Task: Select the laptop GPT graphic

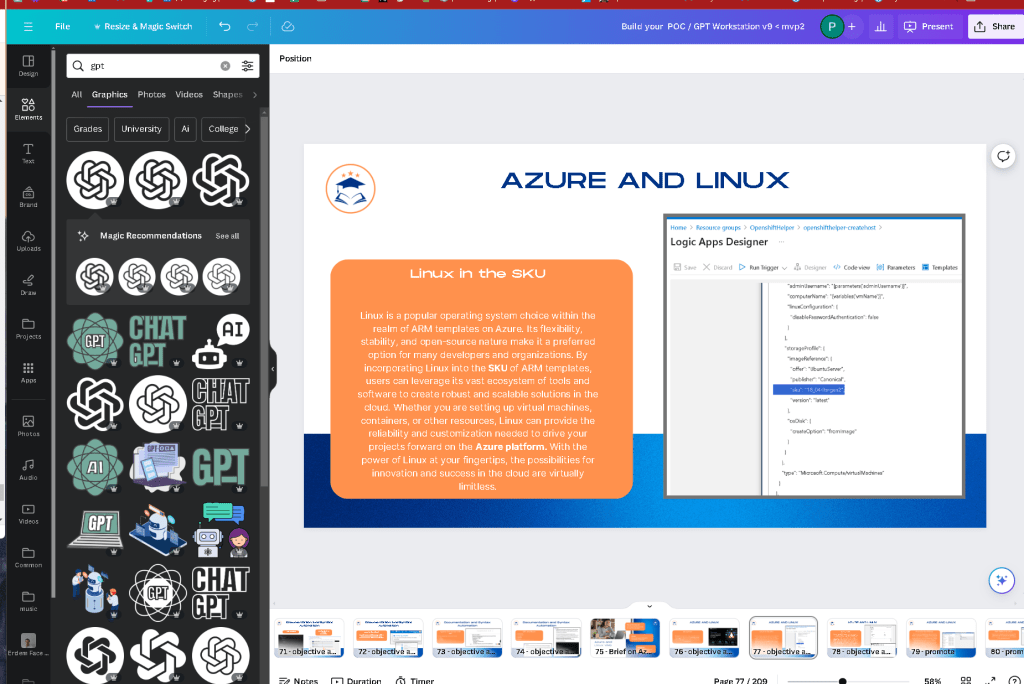Action: point(96,530)
